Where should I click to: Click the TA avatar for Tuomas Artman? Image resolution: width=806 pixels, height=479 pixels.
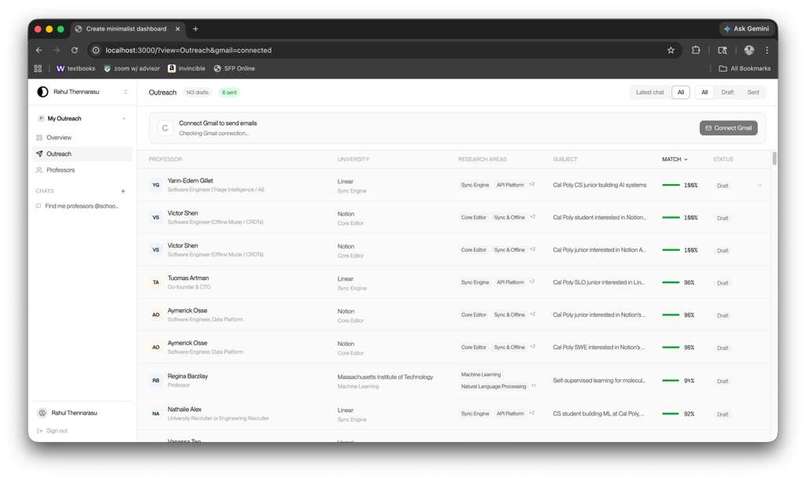[x=156, y=282]
